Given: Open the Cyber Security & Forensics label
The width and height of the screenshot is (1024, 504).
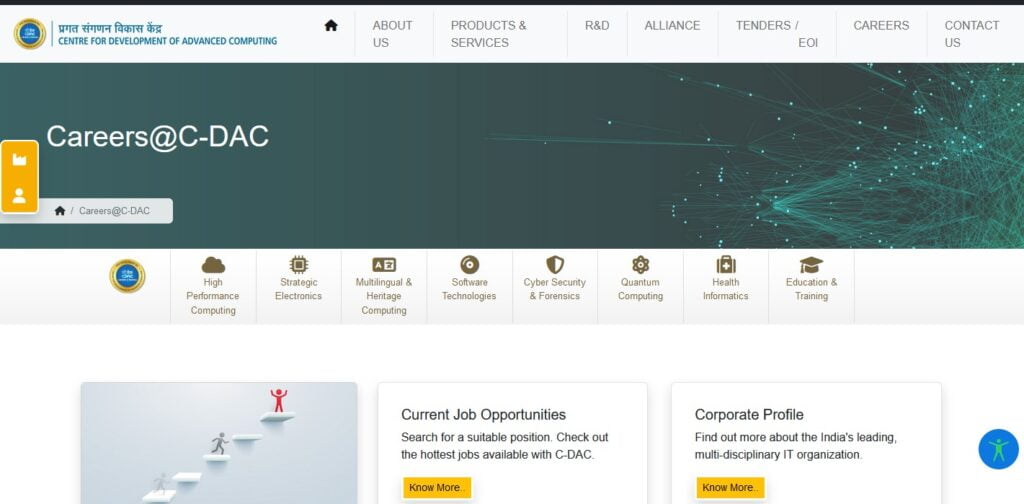Looking at the screenshot, I should click(554, 289).
